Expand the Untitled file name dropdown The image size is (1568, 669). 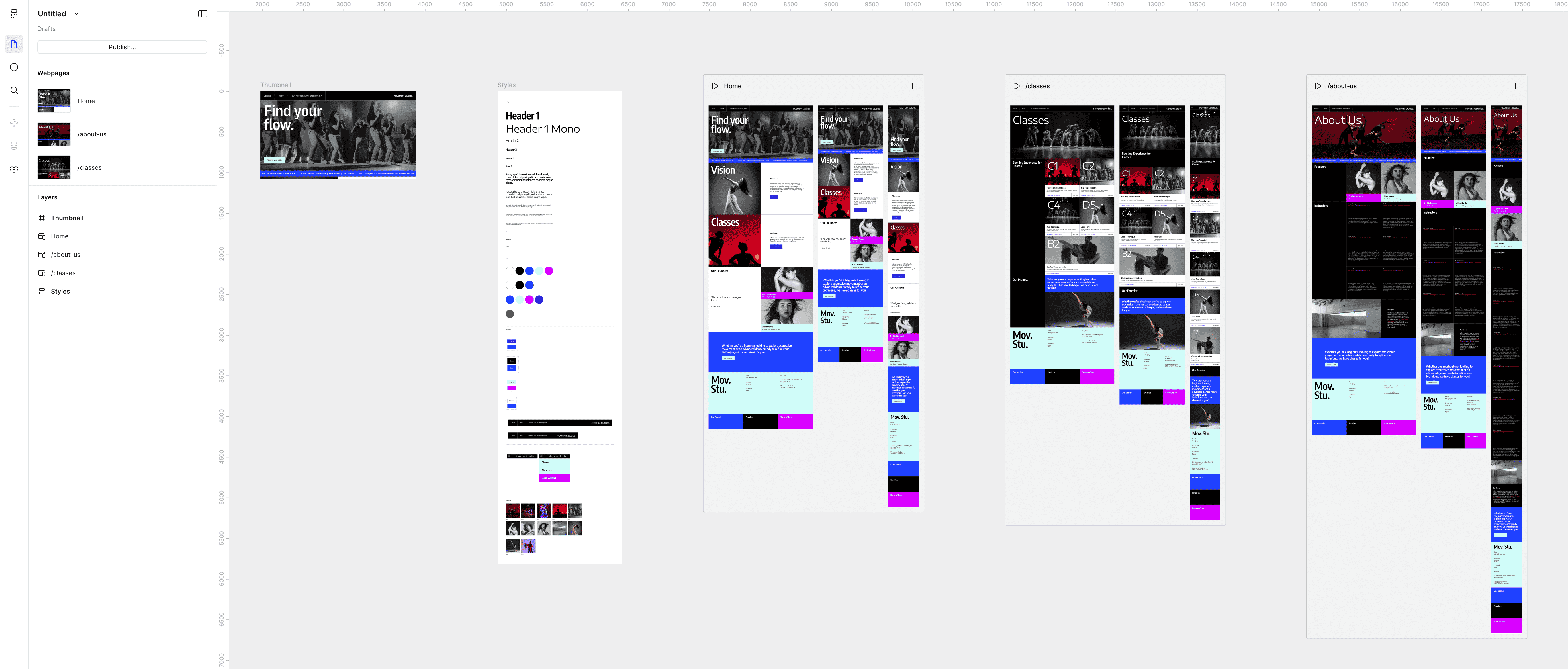tap(76, 13)
